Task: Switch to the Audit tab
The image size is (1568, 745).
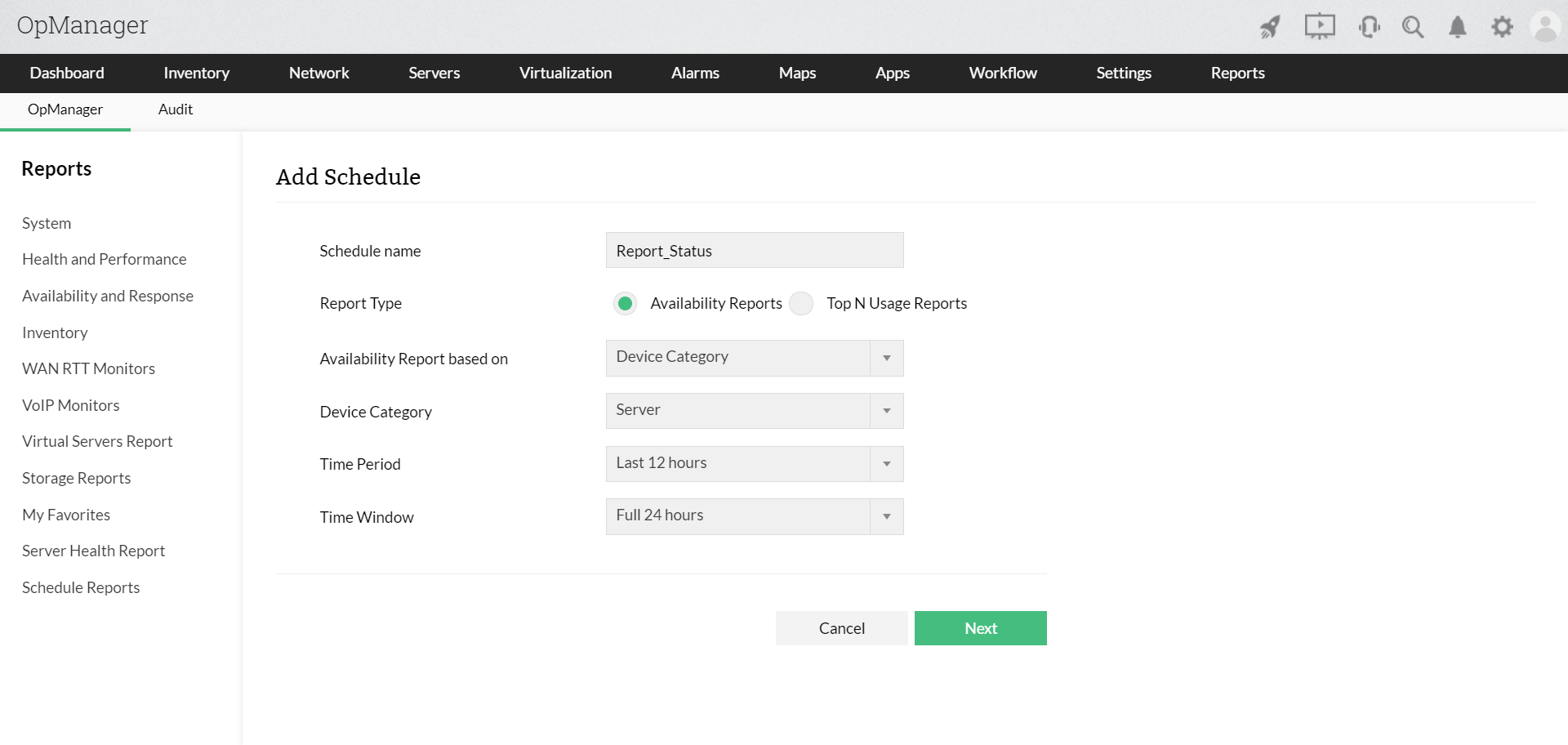Action: tap(175, 109)
